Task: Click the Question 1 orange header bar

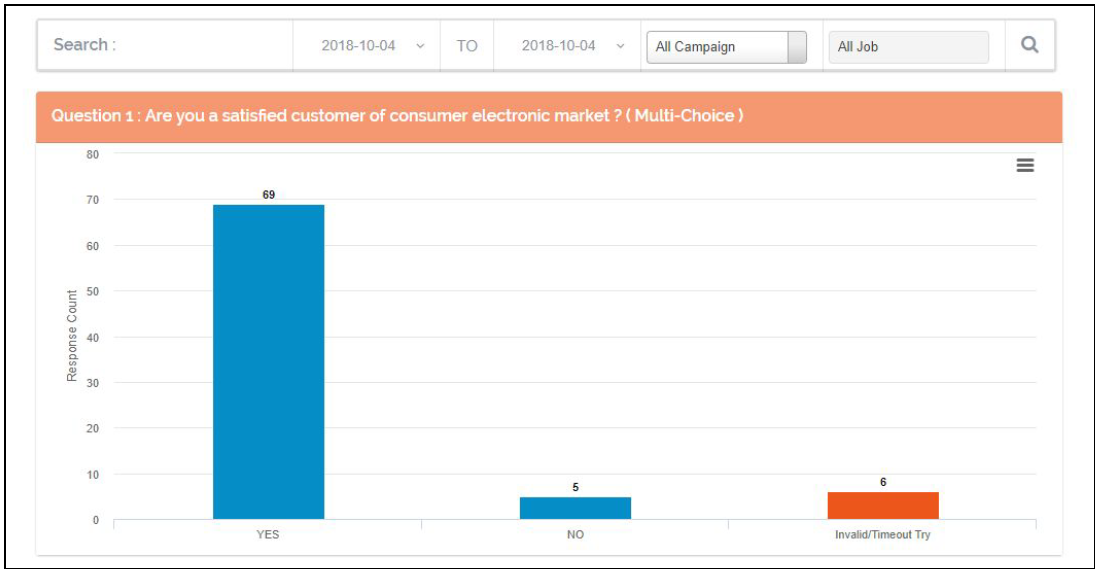Action: coord(548,116)
